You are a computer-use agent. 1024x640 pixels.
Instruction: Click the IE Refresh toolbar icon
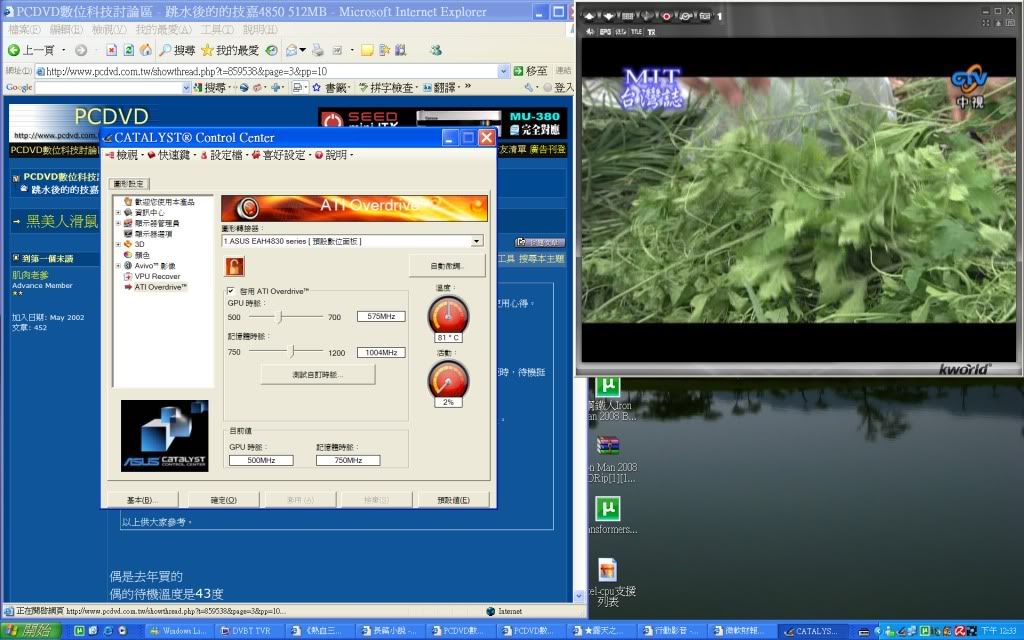click(128, 50)
